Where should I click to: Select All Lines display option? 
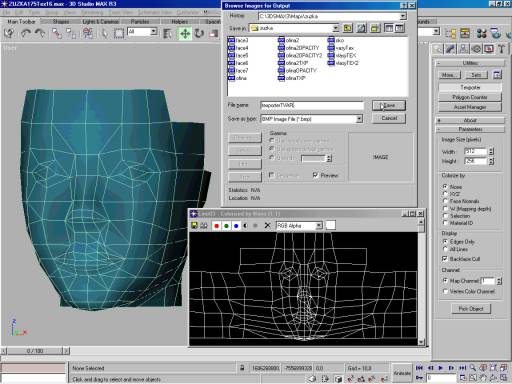[445, 249]
